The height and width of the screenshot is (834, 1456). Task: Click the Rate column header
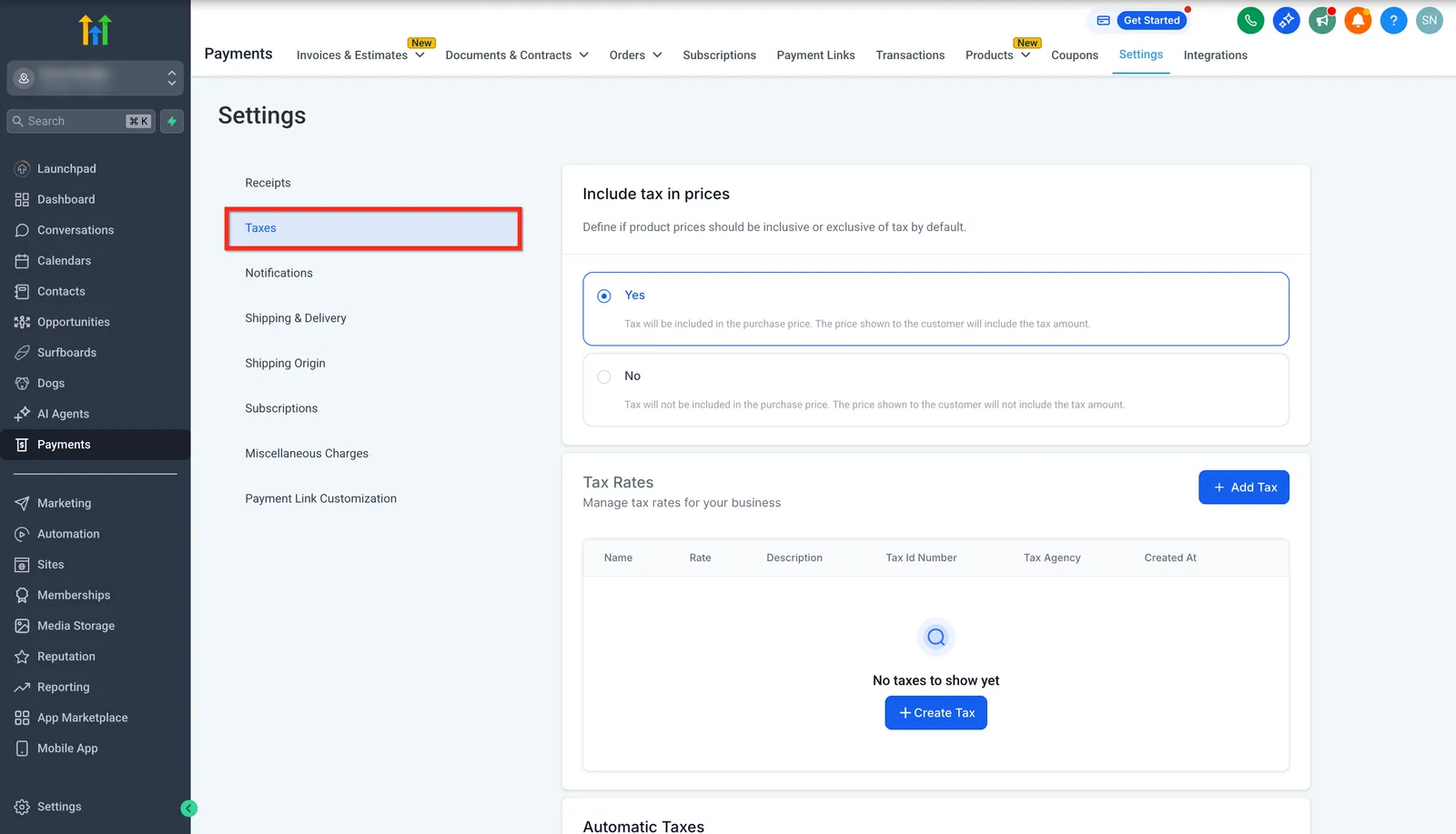tap(700, 558)
